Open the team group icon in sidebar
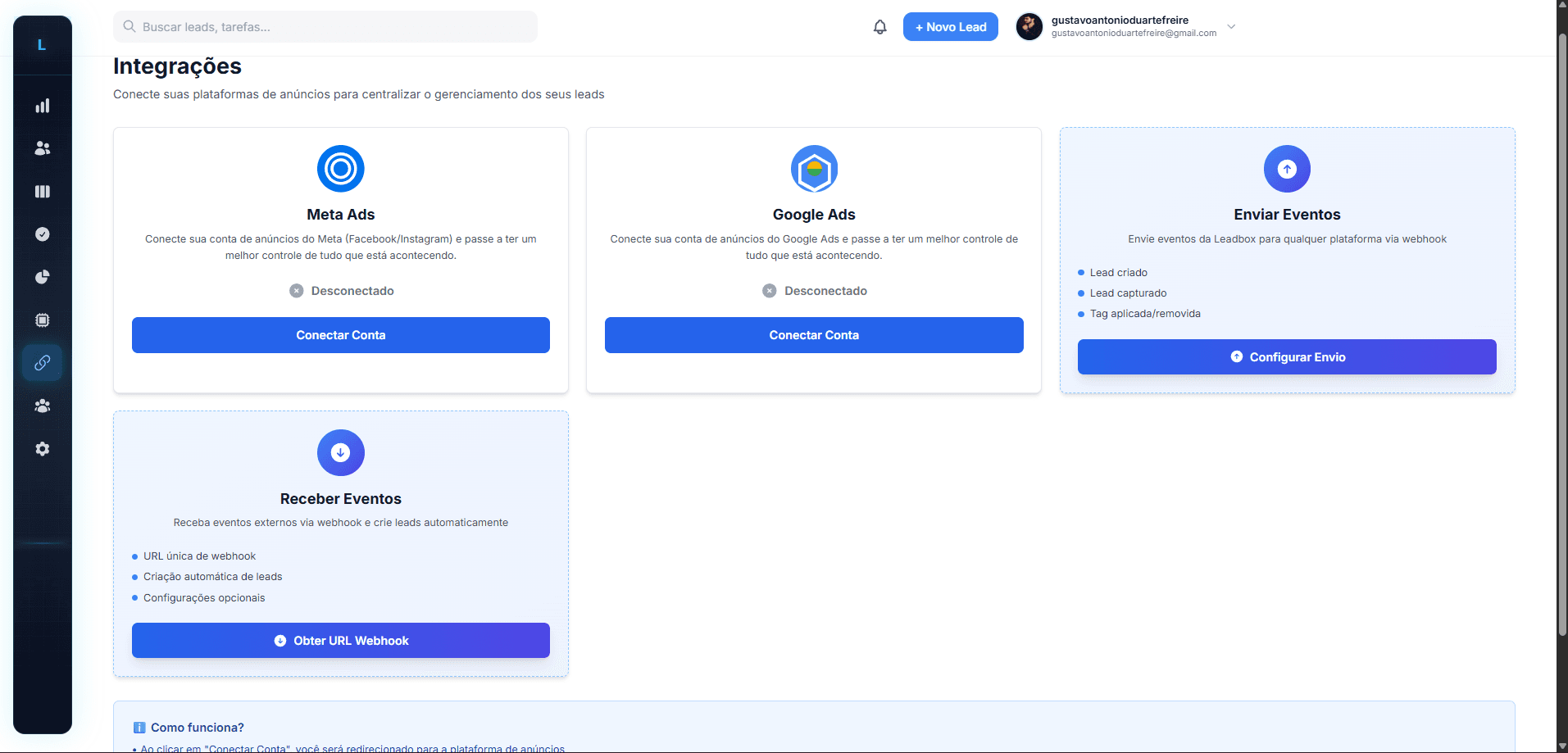Screen dimensions: 1568x753 [43, 406]
